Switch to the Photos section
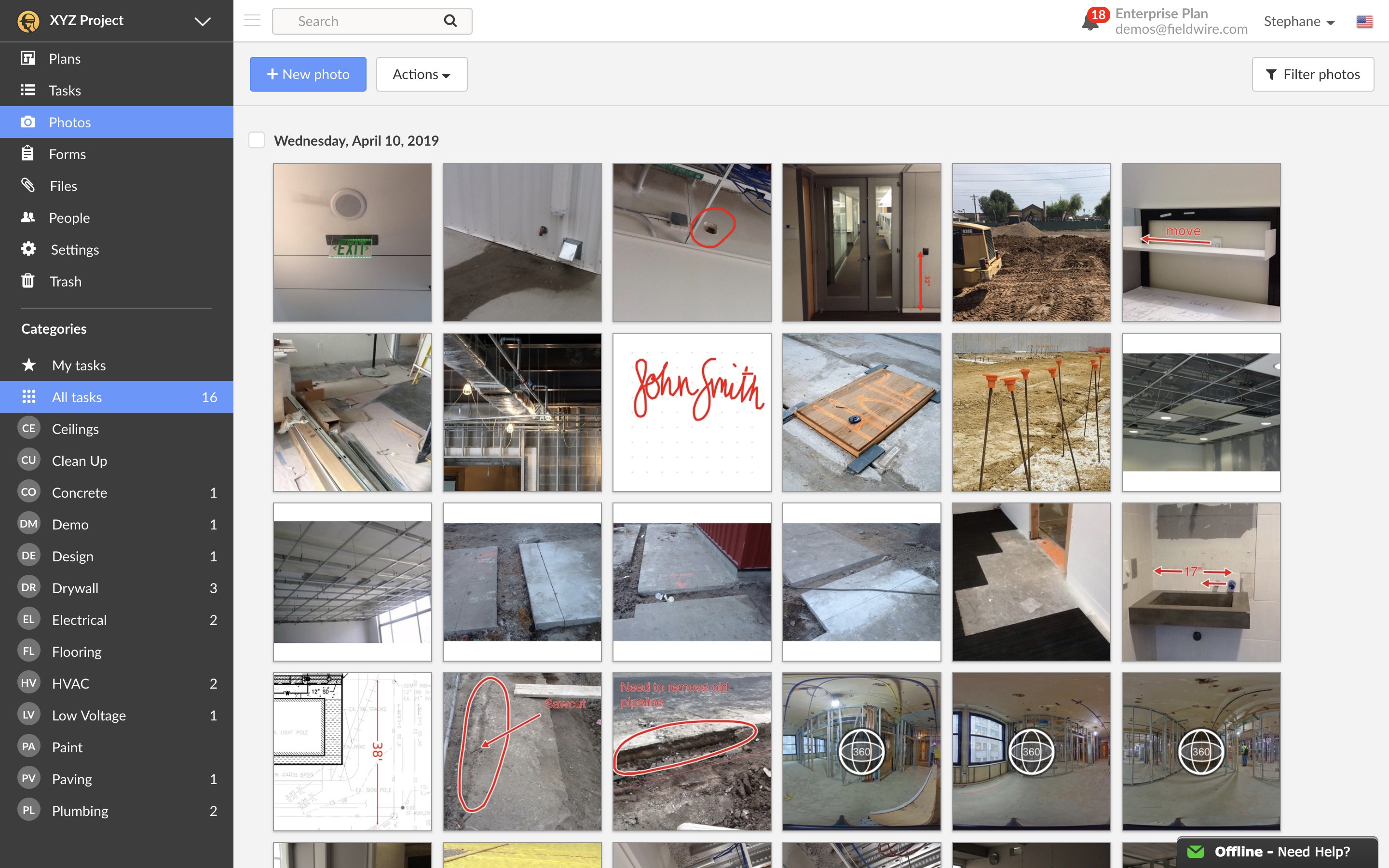Screen dimensions: 1389x868 [x=69, y=122]
